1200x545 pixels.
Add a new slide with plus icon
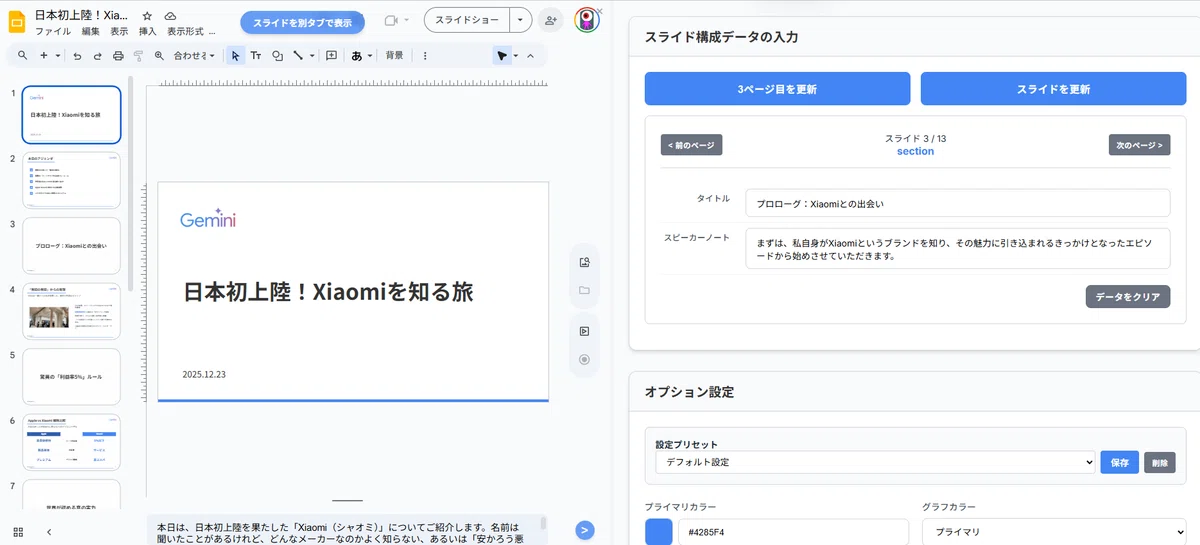pos(43,56)
